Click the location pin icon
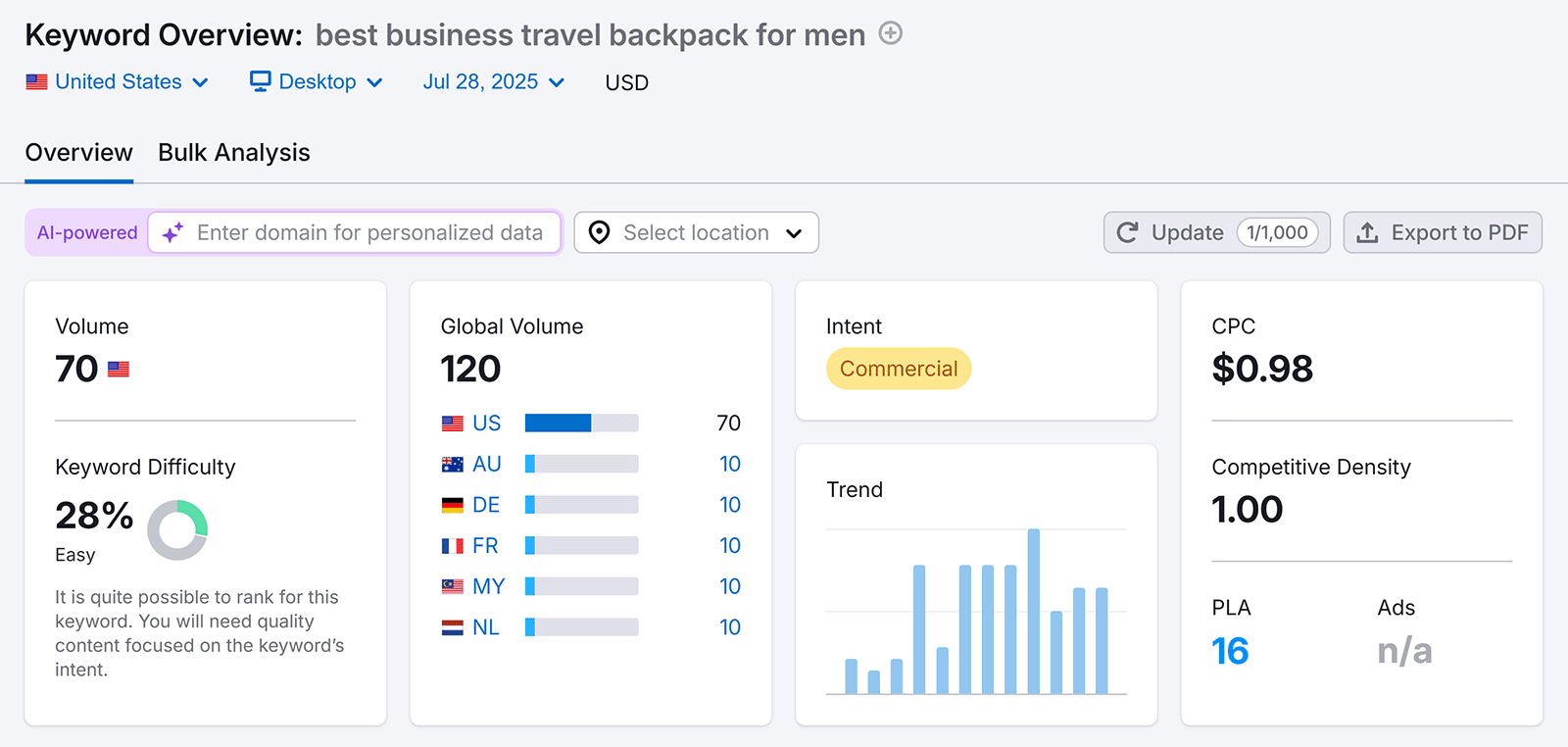Image resolution: width=1568 pixels, height=747 pixels. (600, 233)
